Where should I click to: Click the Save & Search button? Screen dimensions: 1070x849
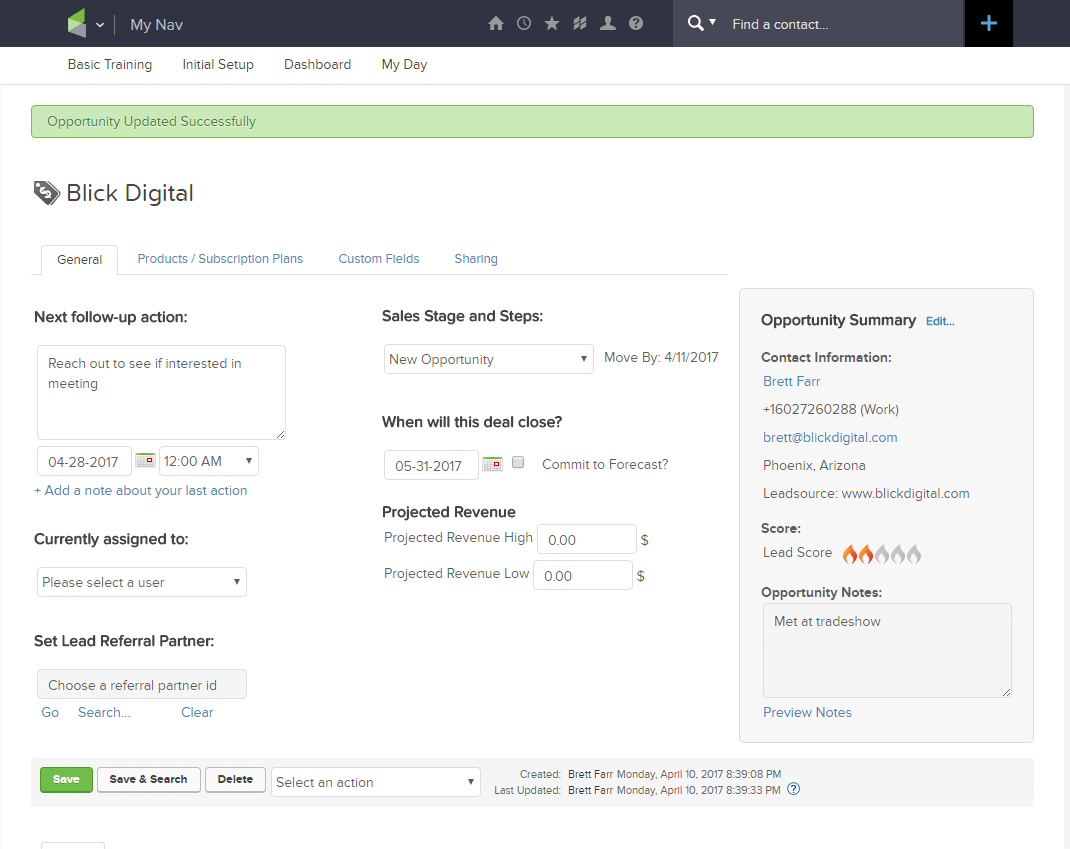pyautogui.click(x=149, y=779)
